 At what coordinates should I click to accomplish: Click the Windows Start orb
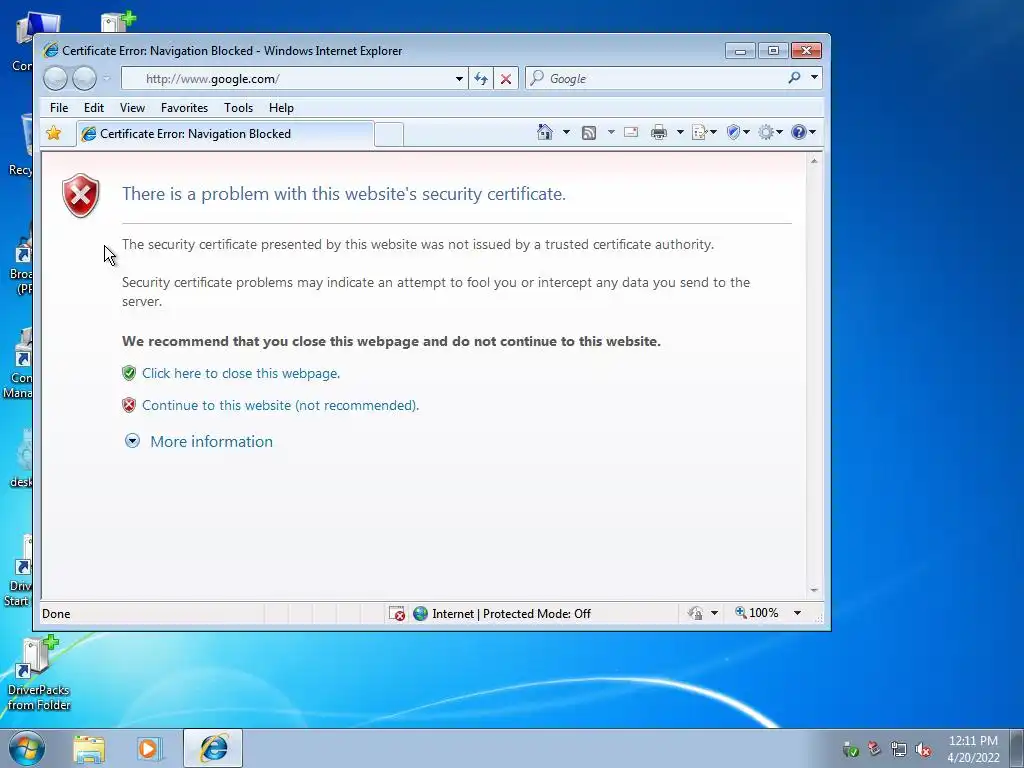coord(27,748)
